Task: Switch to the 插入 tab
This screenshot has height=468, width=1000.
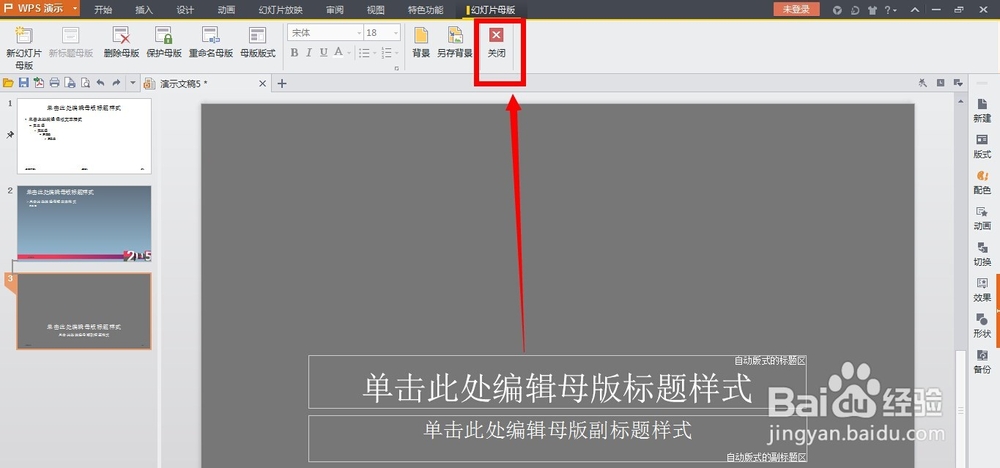Action: click(x=144, y=10)
